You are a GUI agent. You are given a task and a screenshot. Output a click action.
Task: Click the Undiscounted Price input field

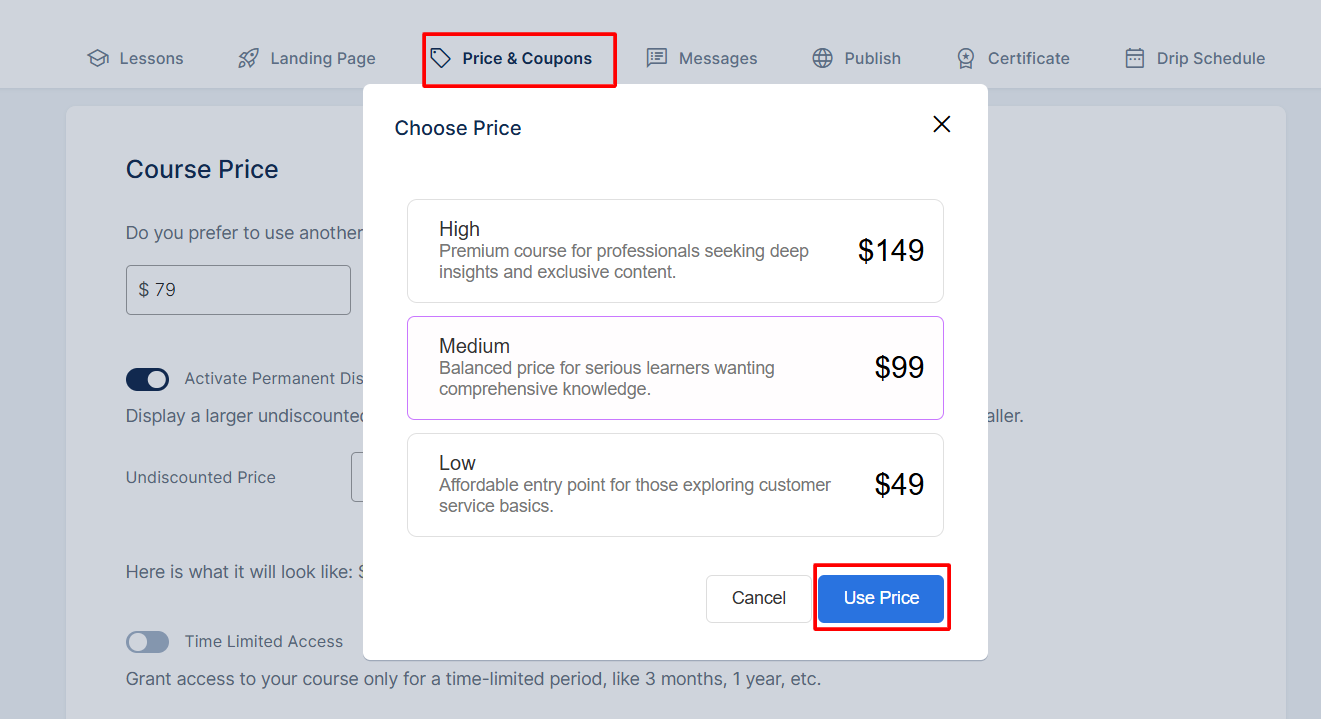pos(357,477)
